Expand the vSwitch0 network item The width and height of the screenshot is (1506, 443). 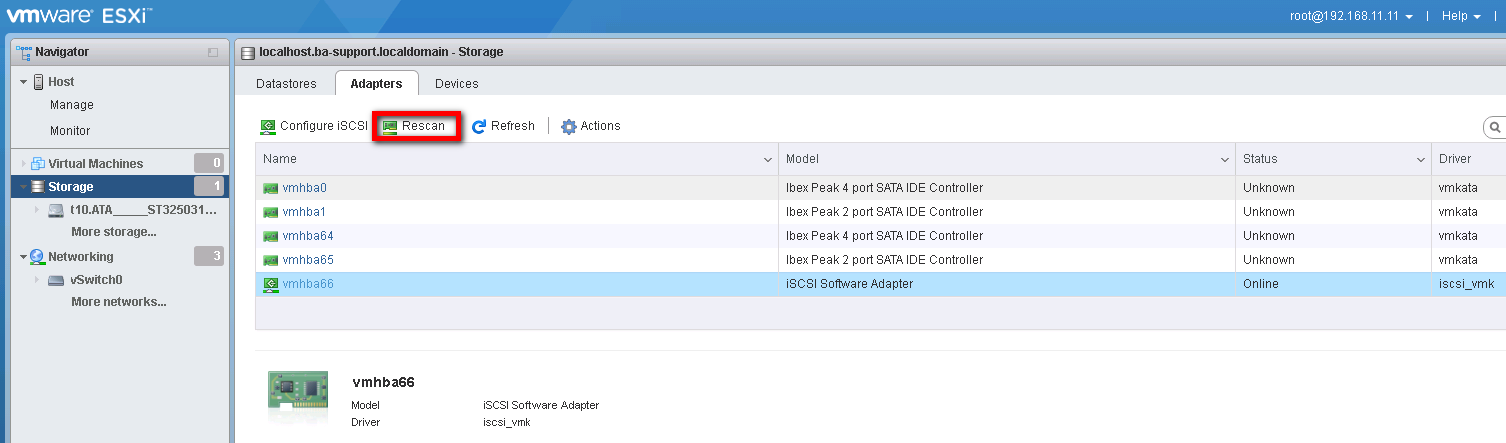[x=37, y=280]
